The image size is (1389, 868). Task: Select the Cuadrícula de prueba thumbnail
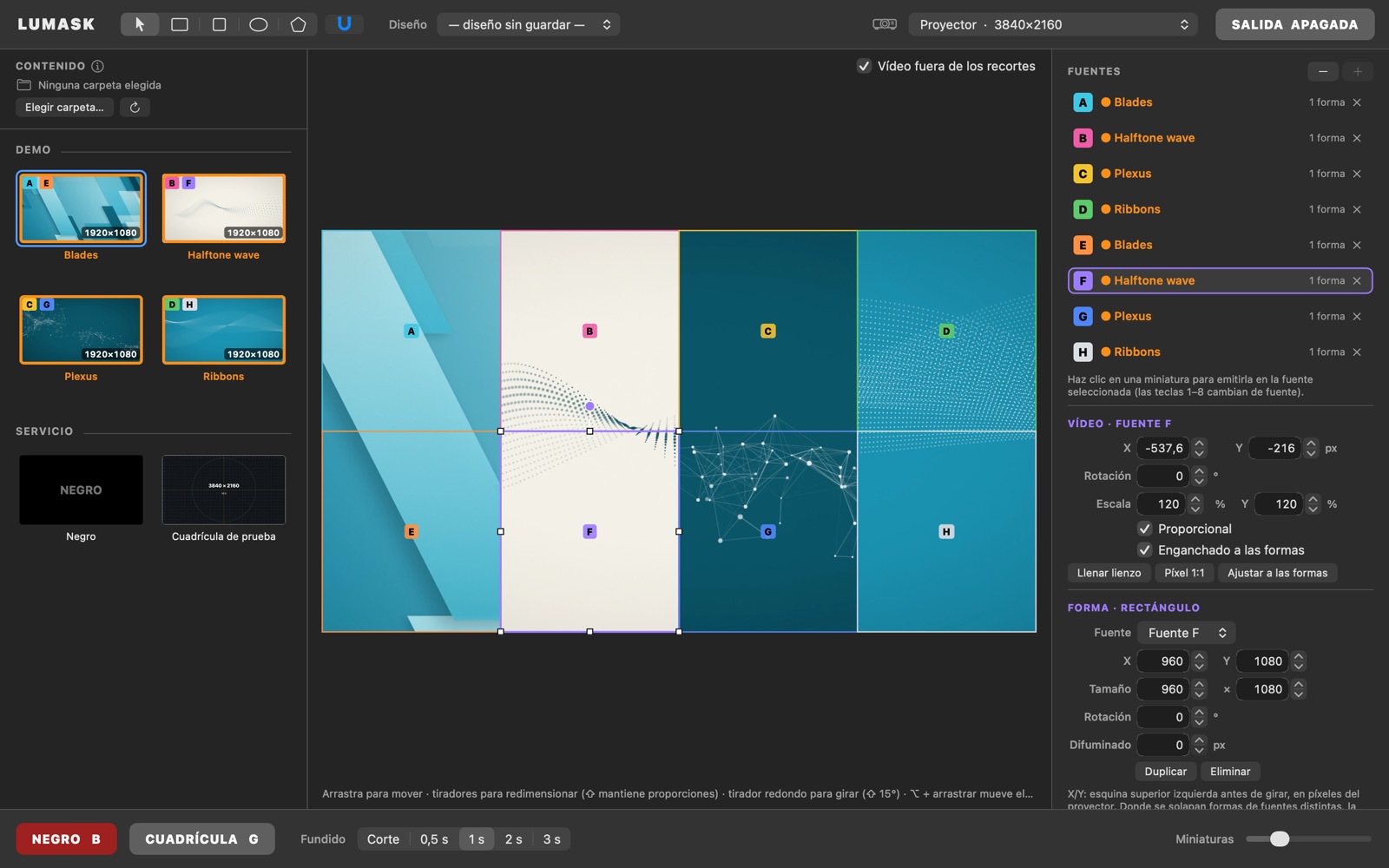pyautogui.click(x=224, y=490)
